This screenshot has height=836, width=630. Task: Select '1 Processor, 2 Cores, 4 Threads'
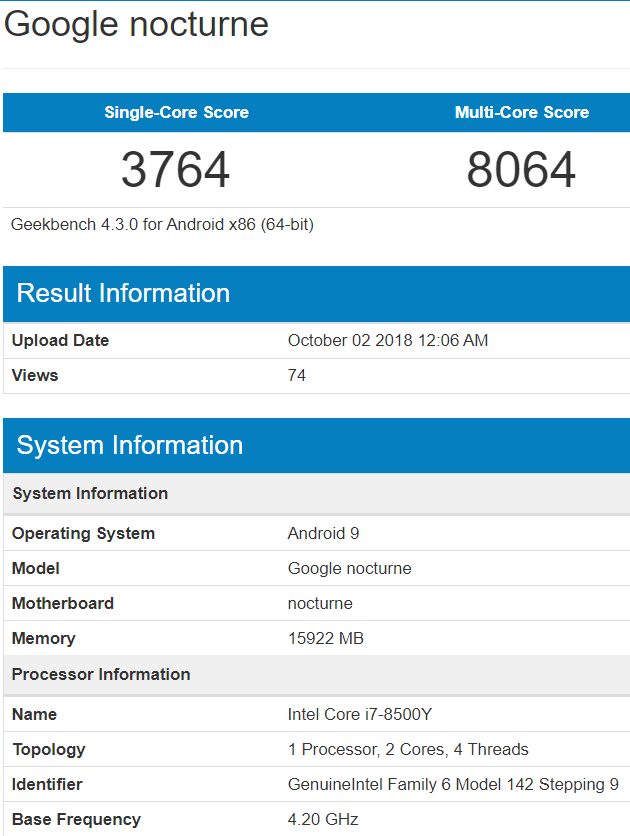[x=408, y=750]
